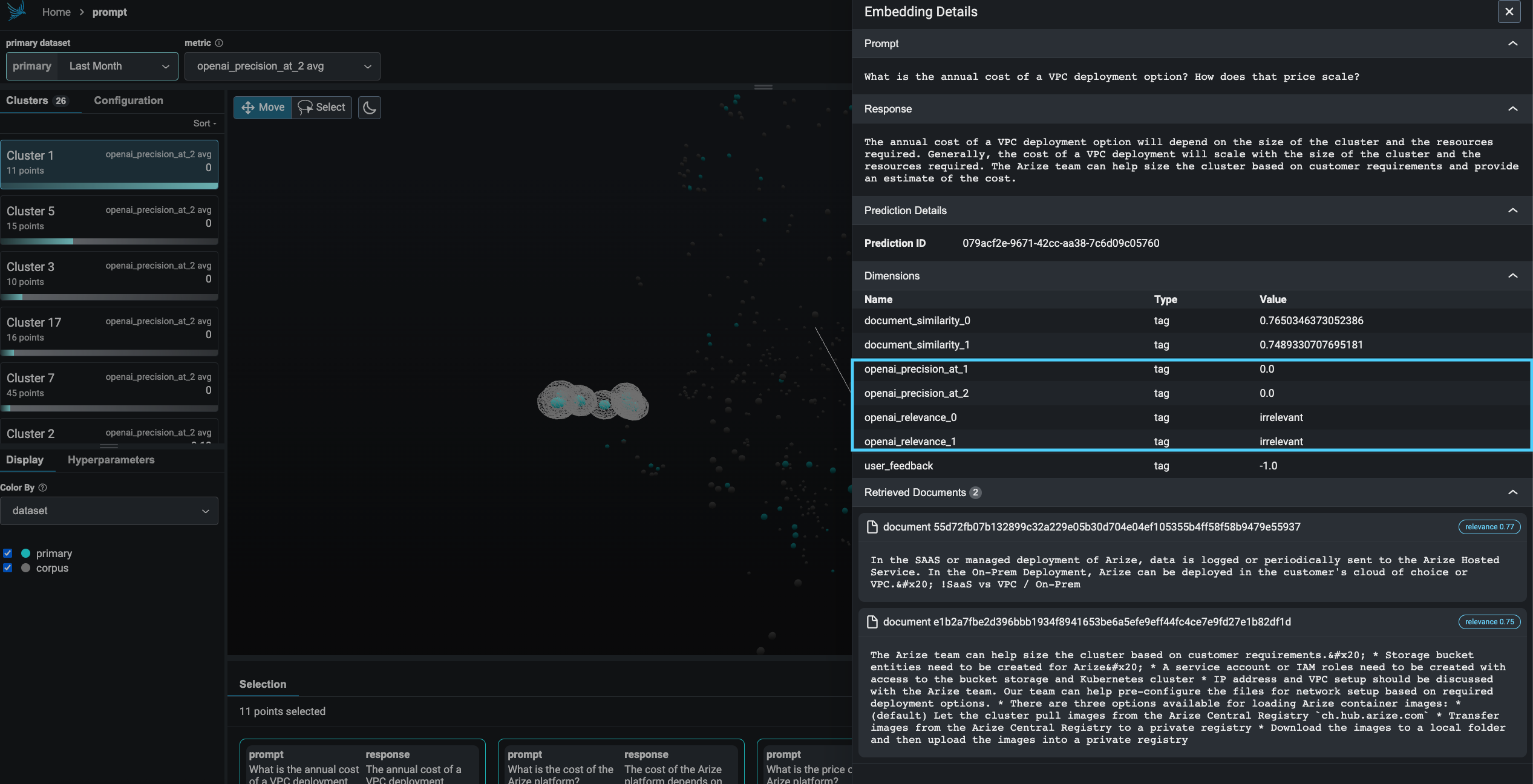Switch to the Display tab
The width and height of the screenshot is (1533, 784).
tap(25, 460)
